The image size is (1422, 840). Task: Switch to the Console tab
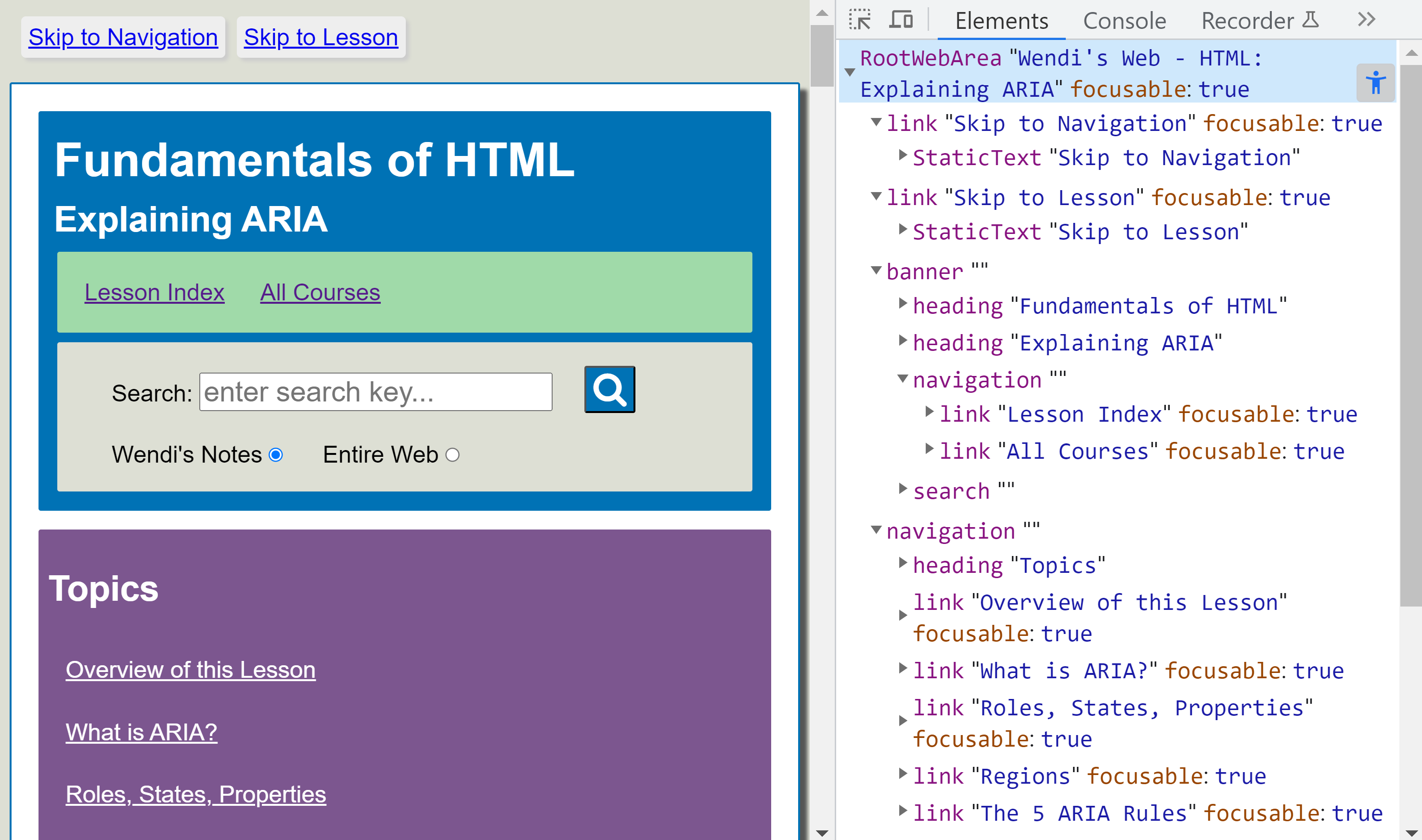(x=1125, y=20)
